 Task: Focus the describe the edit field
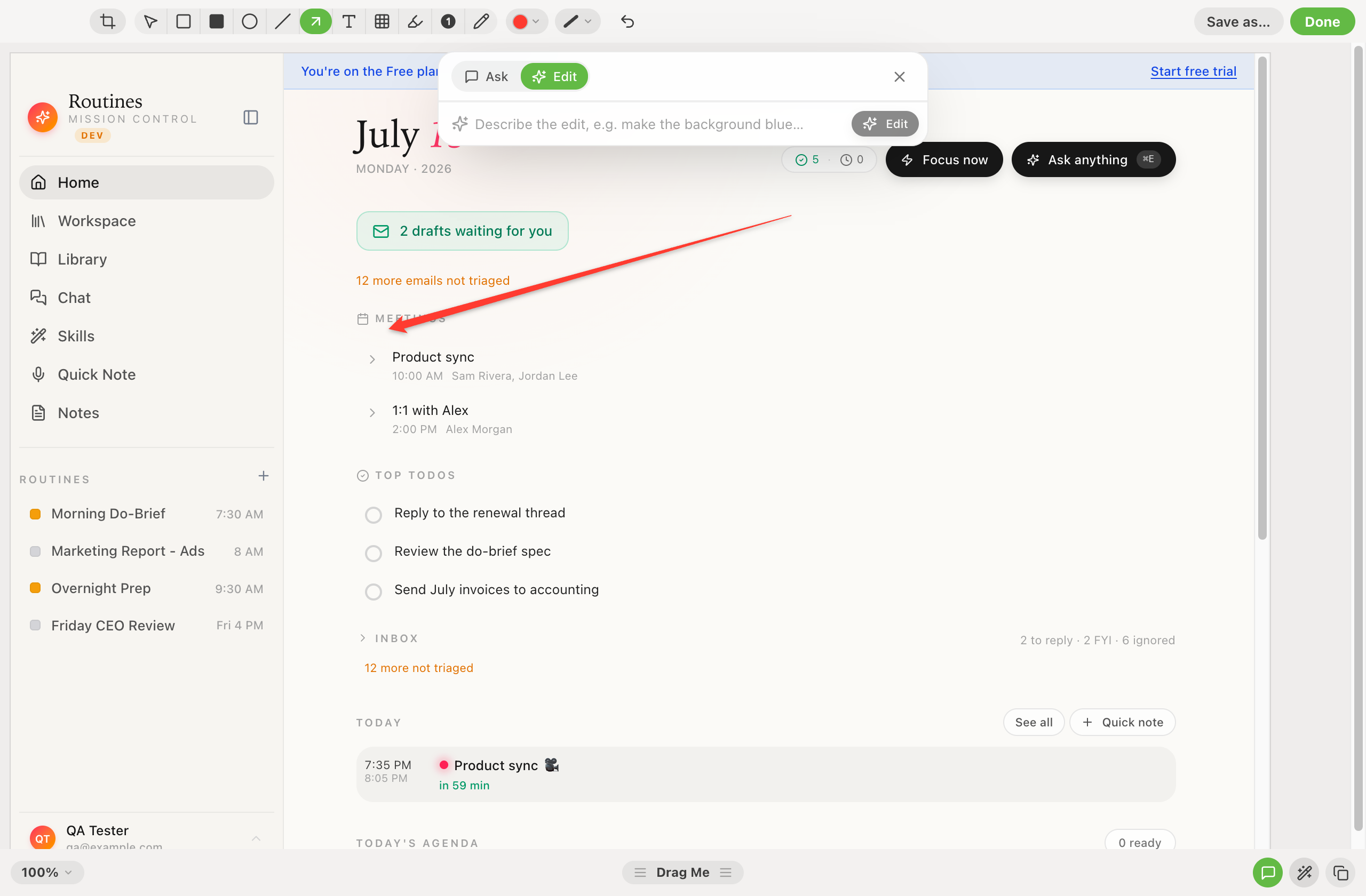[639, 124]
